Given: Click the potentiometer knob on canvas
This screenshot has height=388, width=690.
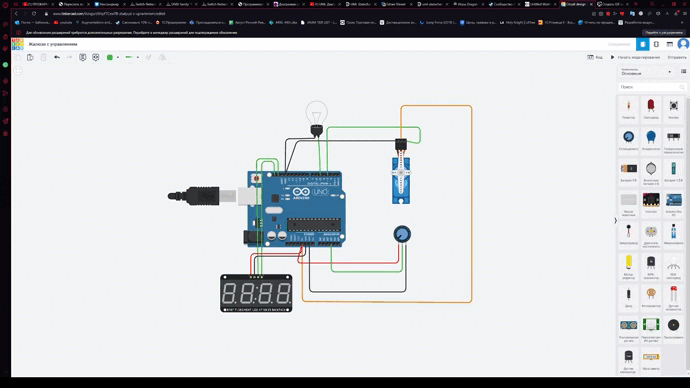Looking at the screenshot, I should point(402,234).
